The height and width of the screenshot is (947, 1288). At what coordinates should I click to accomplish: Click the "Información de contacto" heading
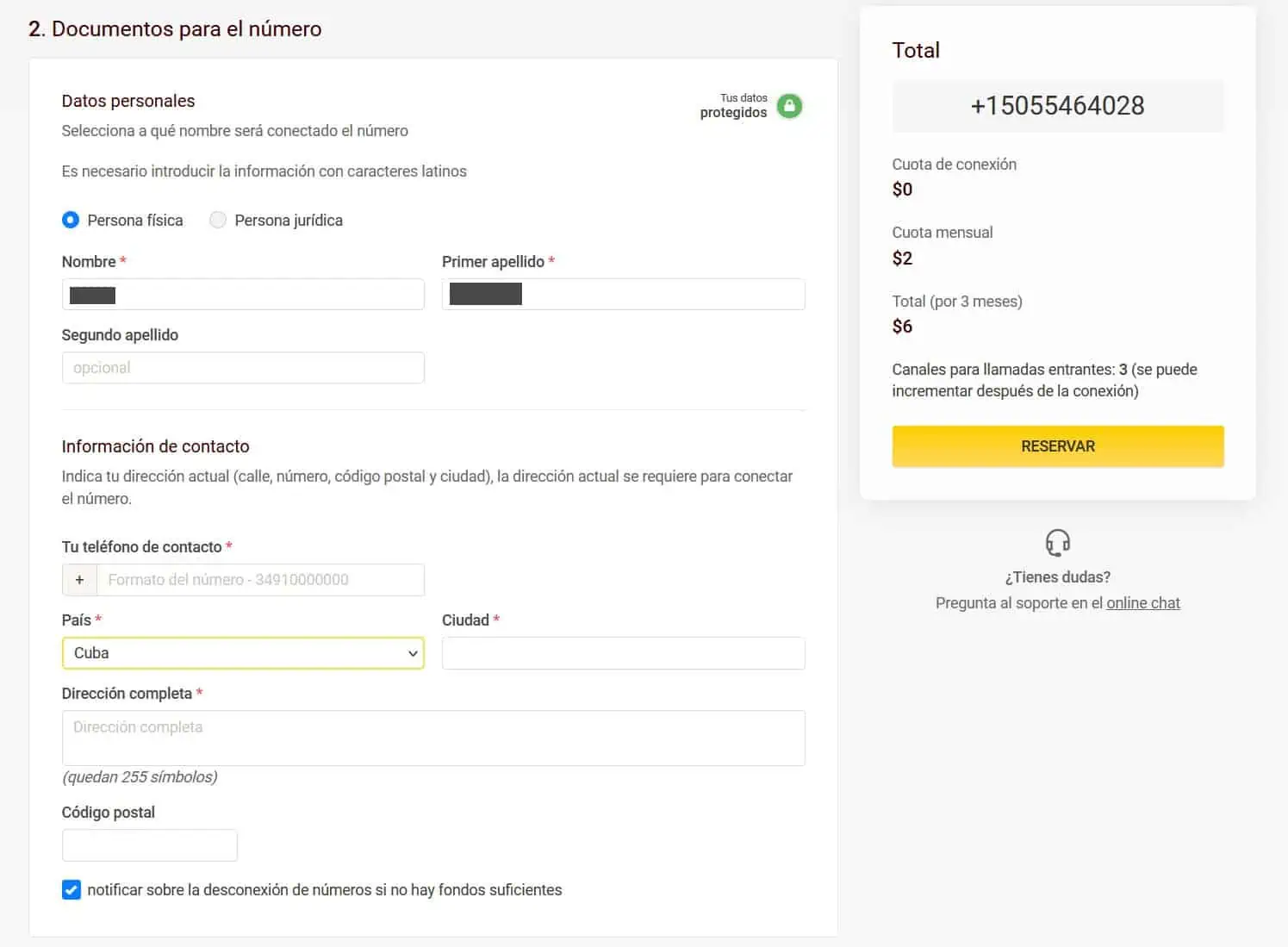[155, 446]
